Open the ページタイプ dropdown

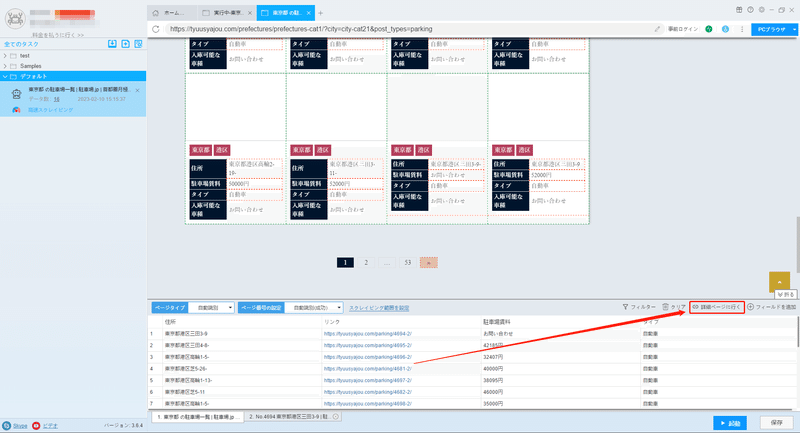212,308
